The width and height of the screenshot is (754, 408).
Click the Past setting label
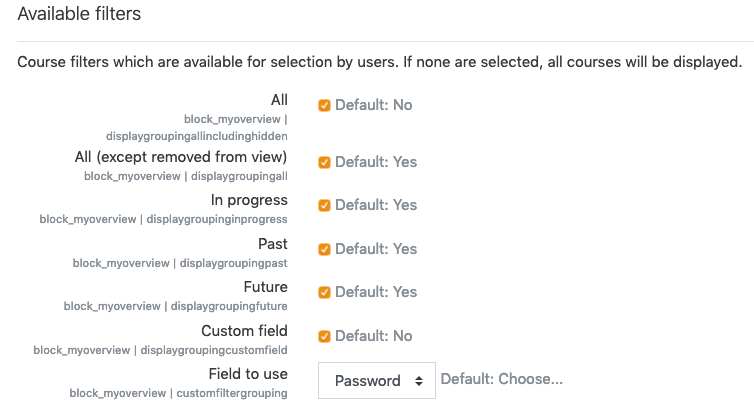click(x=273, y=244)
